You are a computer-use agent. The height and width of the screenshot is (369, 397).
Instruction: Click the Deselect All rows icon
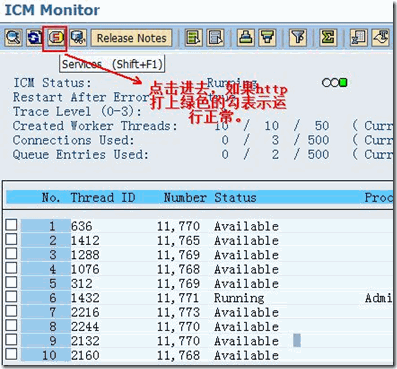(x=215, y=38)
